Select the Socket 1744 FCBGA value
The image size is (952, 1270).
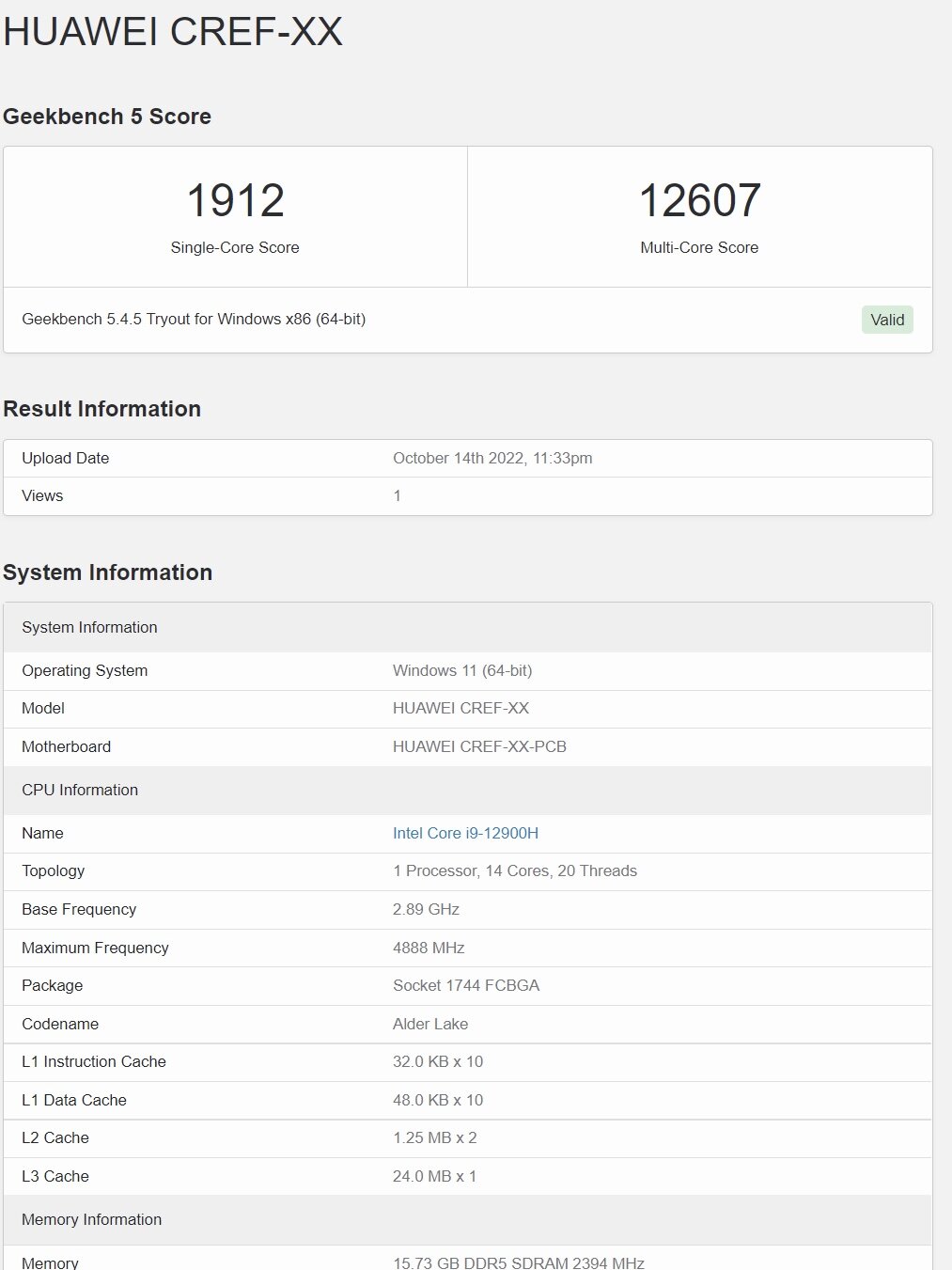click(466, 985)
